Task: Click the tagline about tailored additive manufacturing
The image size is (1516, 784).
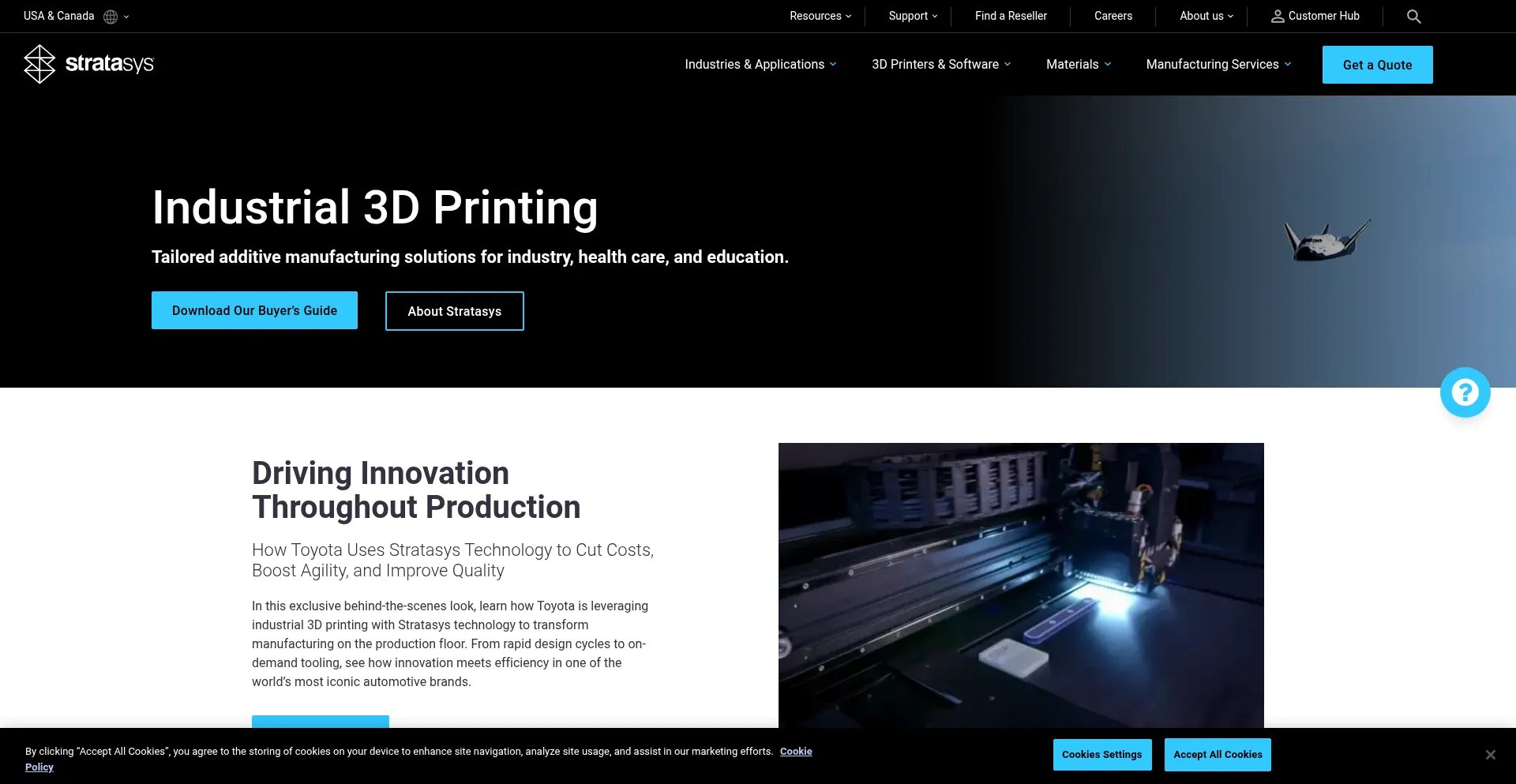Action: (x=470, y=257)
